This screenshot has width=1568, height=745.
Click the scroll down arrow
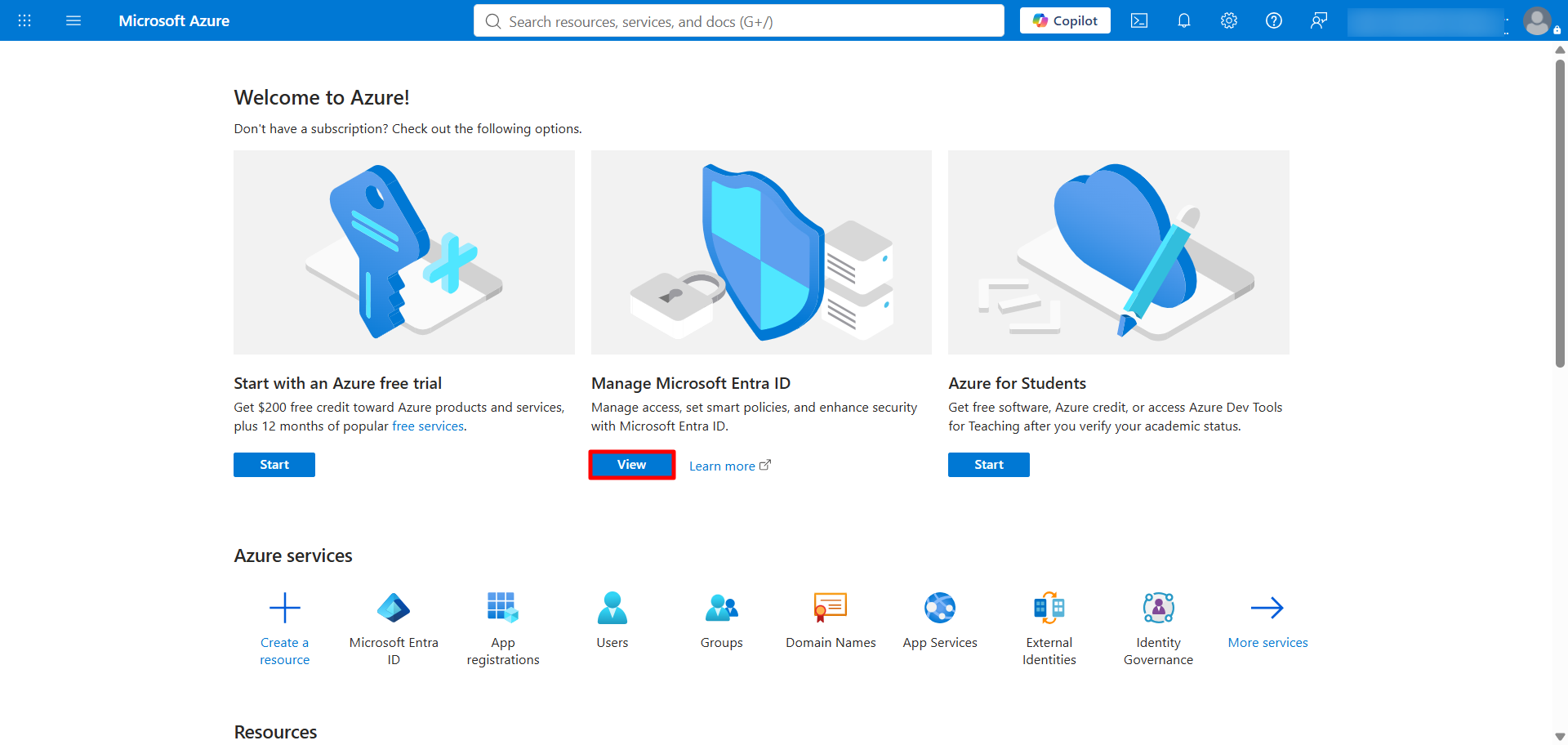[x=1561, y=737]
